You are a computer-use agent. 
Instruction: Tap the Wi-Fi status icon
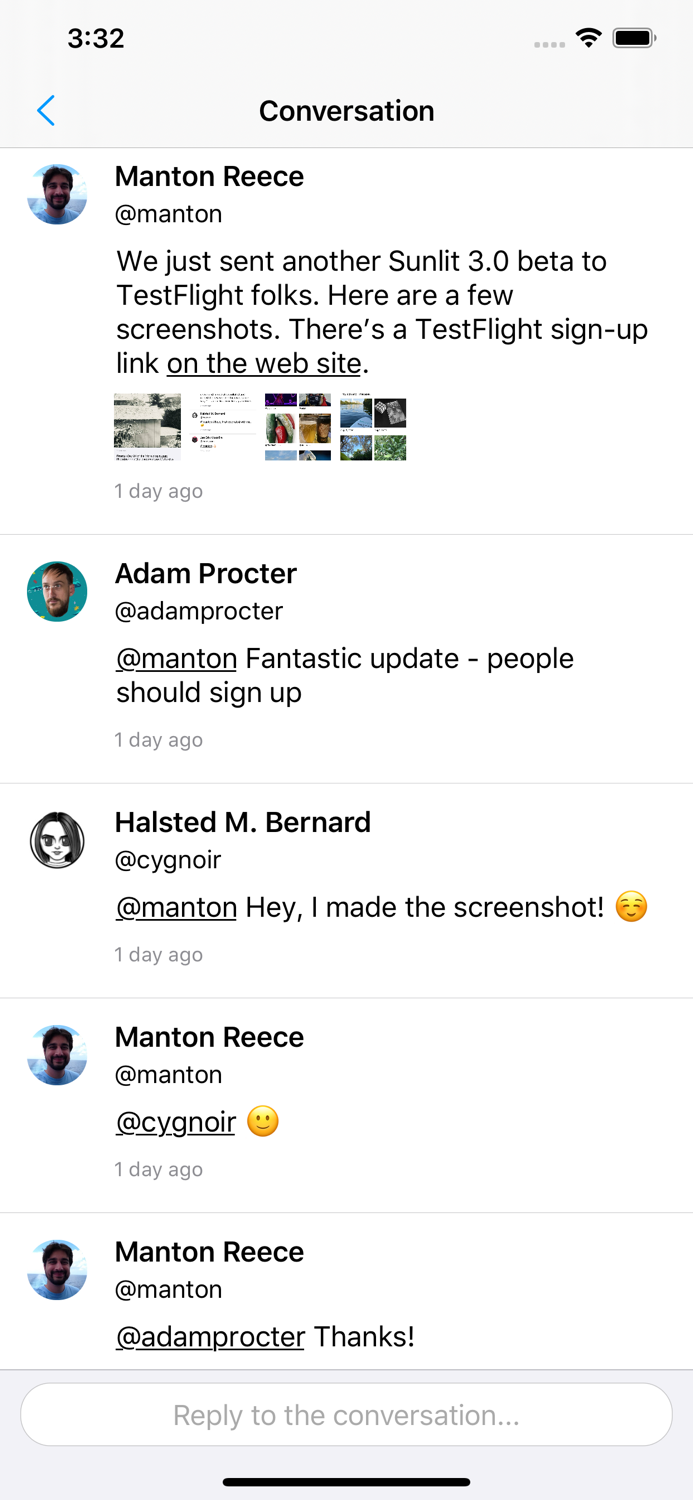[589, 39]
